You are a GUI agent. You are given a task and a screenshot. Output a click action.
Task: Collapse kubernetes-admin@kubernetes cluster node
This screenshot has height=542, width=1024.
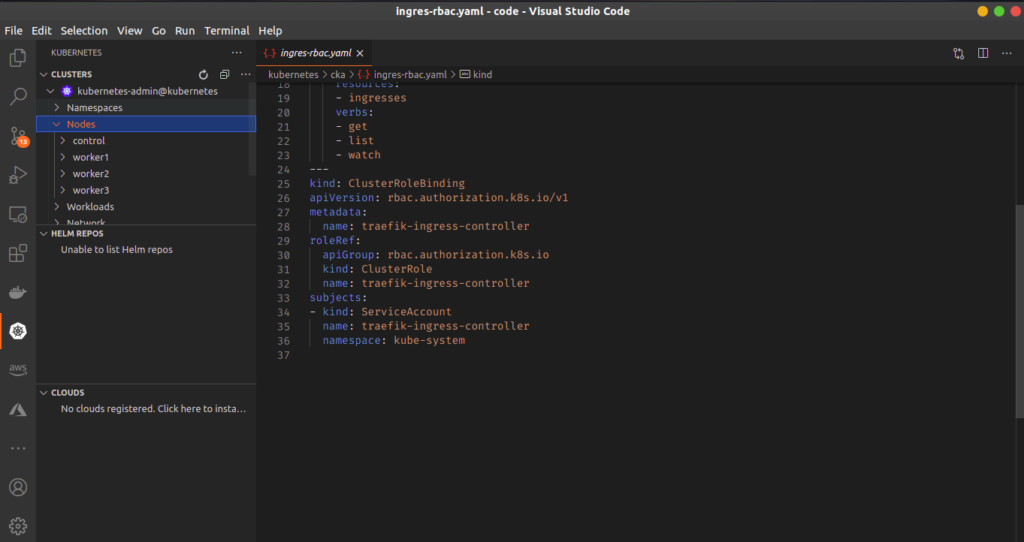pos(50,91)
